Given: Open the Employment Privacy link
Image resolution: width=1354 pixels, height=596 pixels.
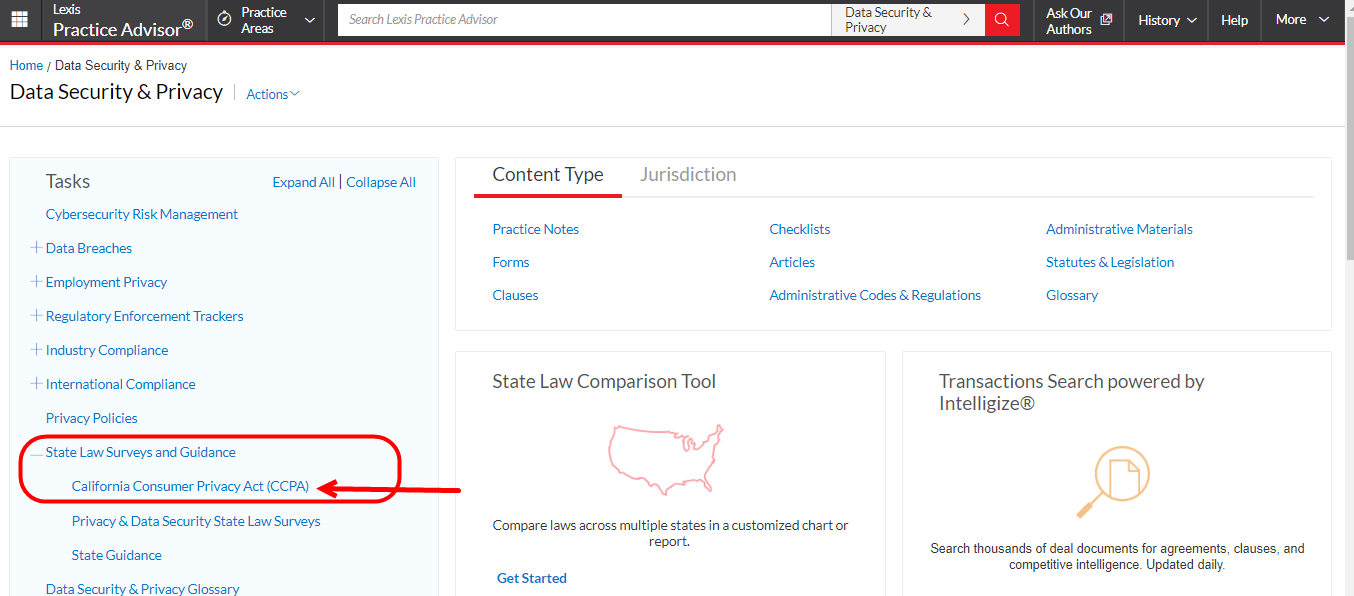Looking at the screenshot, I should tap(106, 282).
